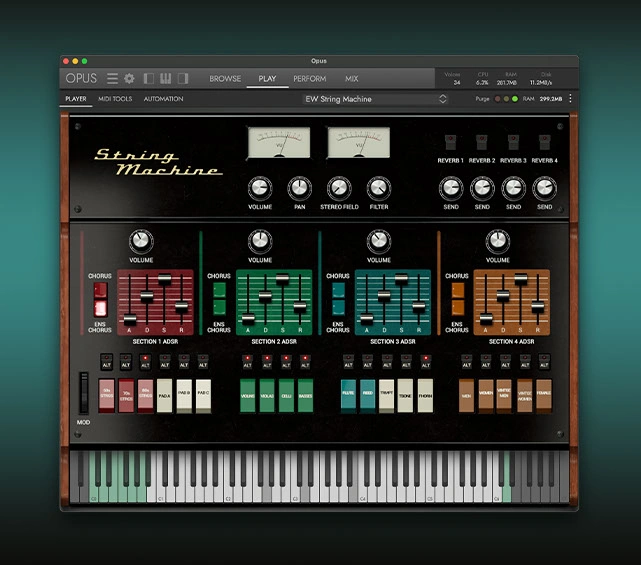Screen dimensions: 641x565
Task: Toggle Section 1 Ens Chorus switch
Action: pyautogui.click(x=101, y=308)
